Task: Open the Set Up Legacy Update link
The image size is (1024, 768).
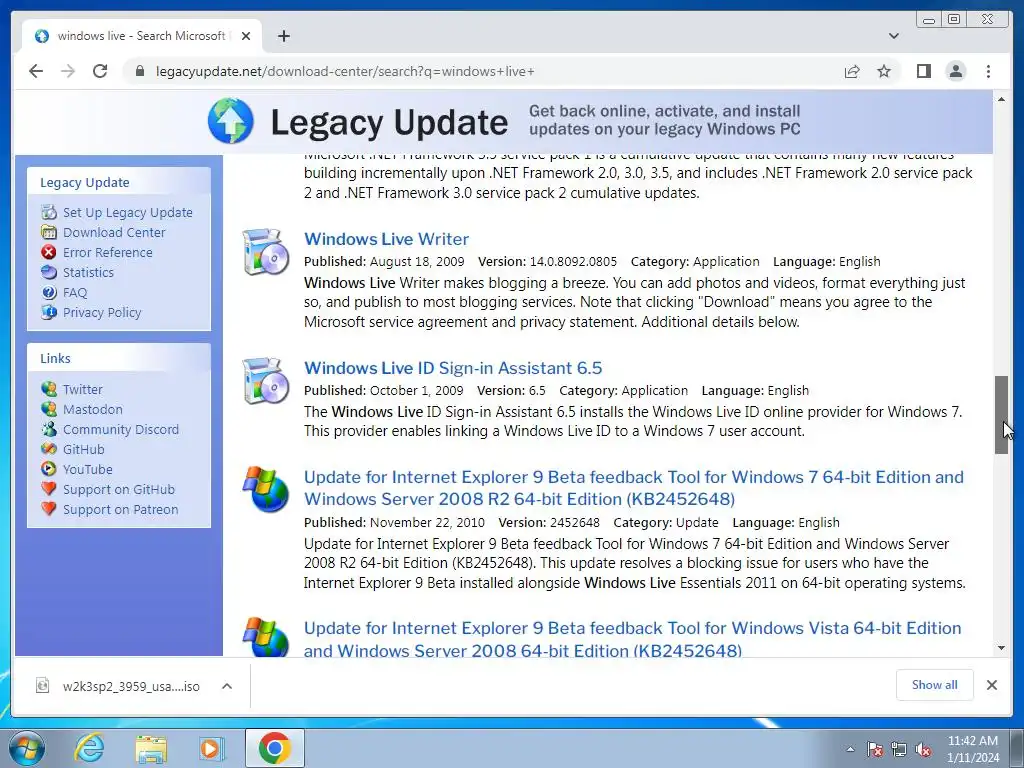Action: point(127,212)
